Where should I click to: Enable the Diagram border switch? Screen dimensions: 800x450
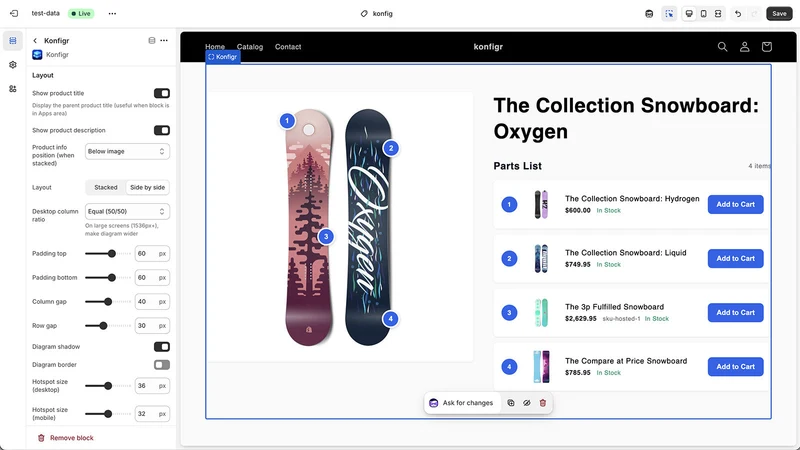162,365
